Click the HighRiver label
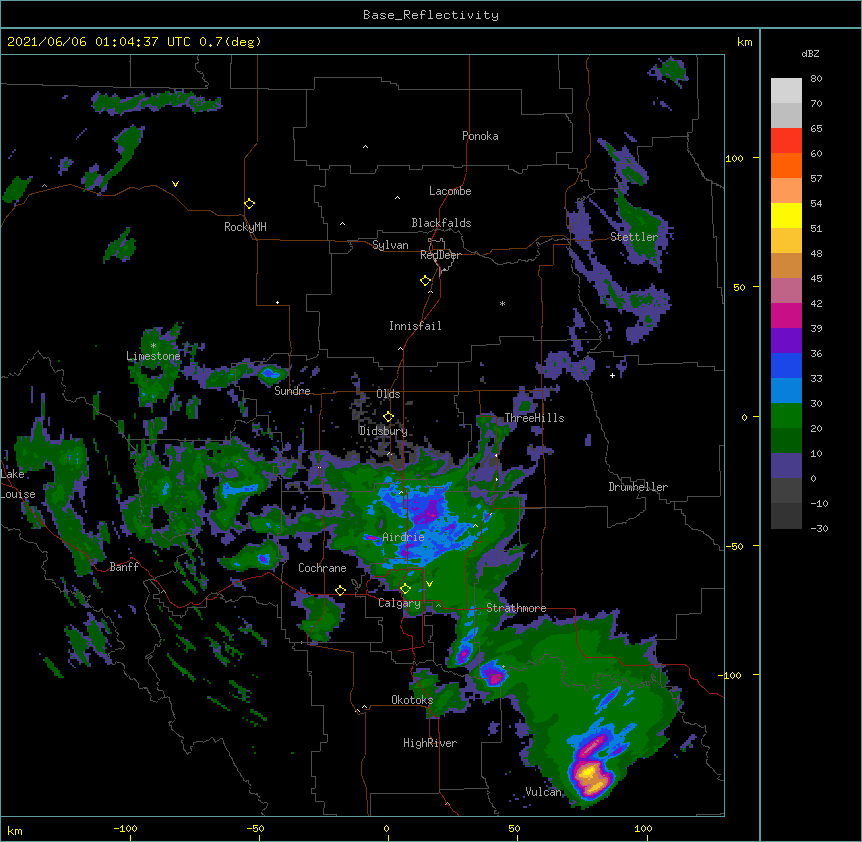 coord(430,743)
